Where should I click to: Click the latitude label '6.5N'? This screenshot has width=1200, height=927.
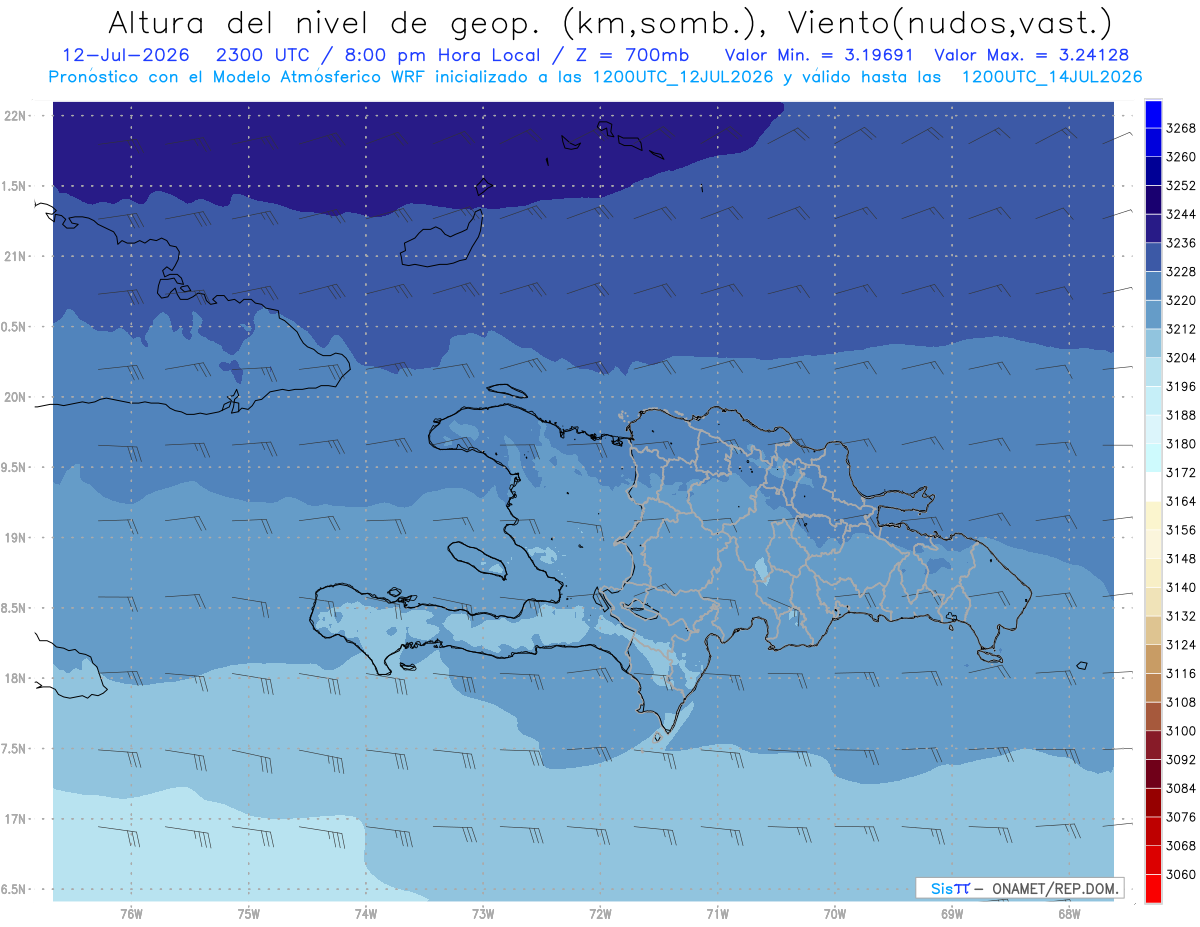coord(15,889)
